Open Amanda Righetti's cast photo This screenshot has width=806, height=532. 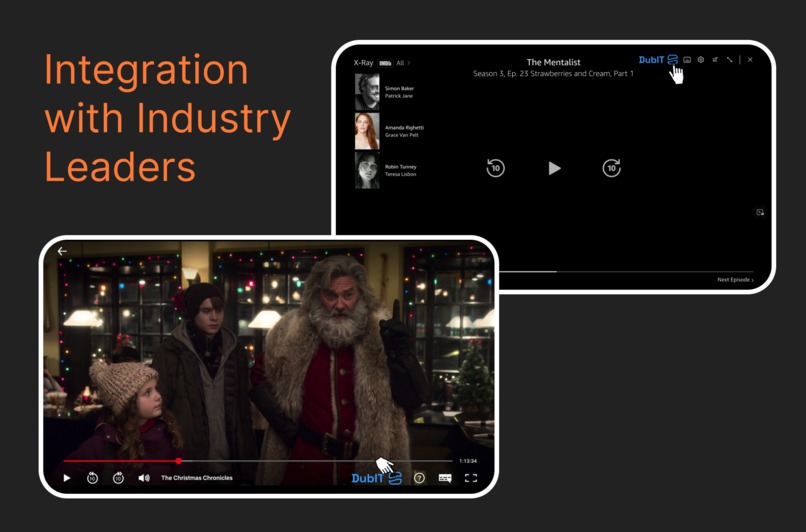tap(367, 131)
